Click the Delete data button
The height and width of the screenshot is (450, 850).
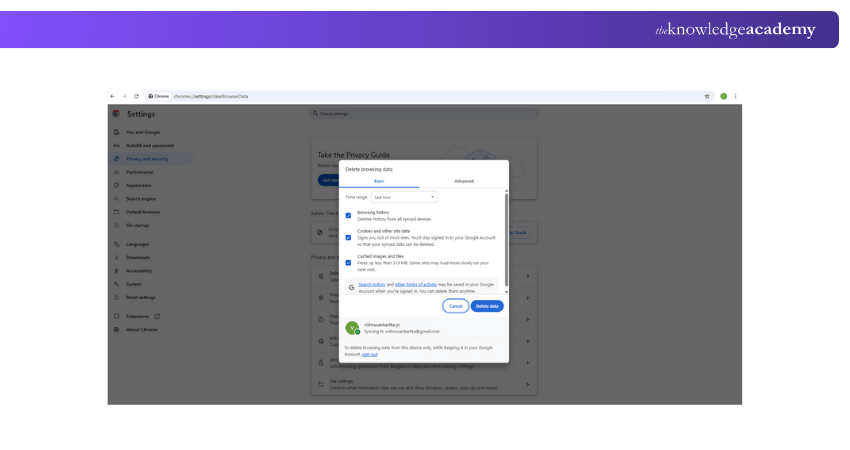pos(487,306)
